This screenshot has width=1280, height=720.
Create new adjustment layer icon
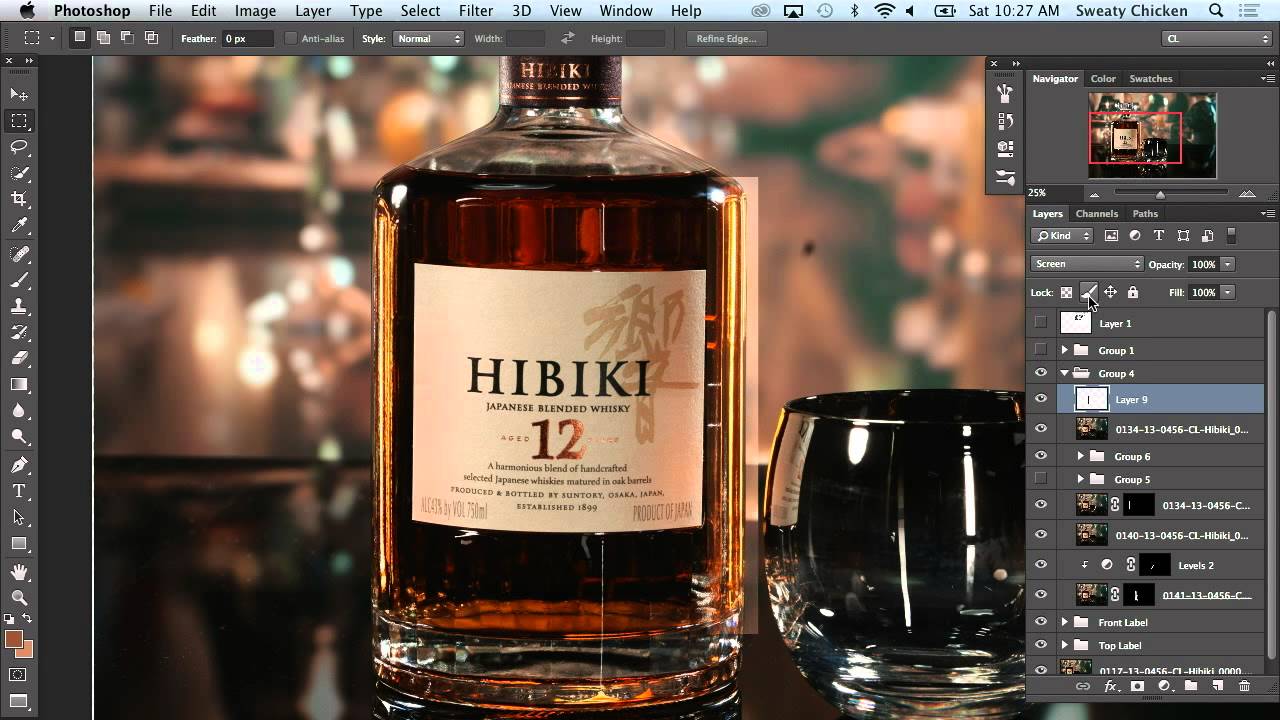click(x=1164, y=686)
